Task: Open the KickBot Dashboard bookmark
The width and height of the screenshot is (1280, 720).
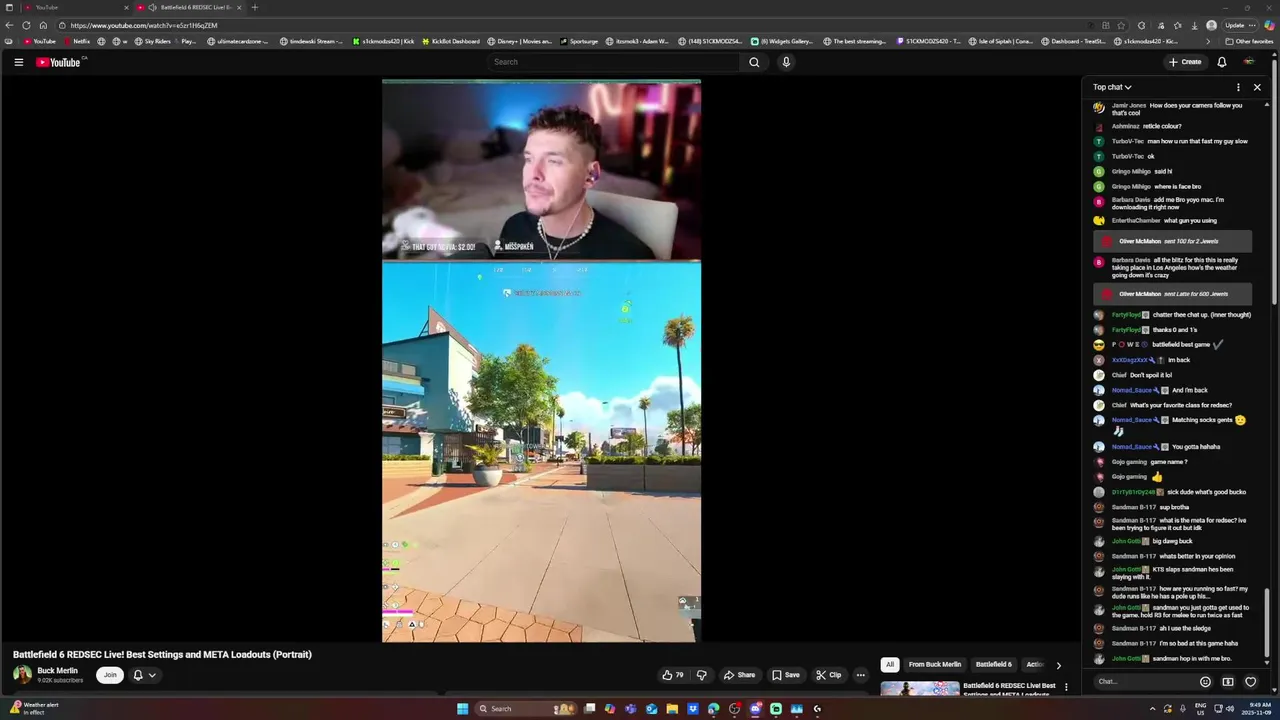Action: click(x=450, y=41)
